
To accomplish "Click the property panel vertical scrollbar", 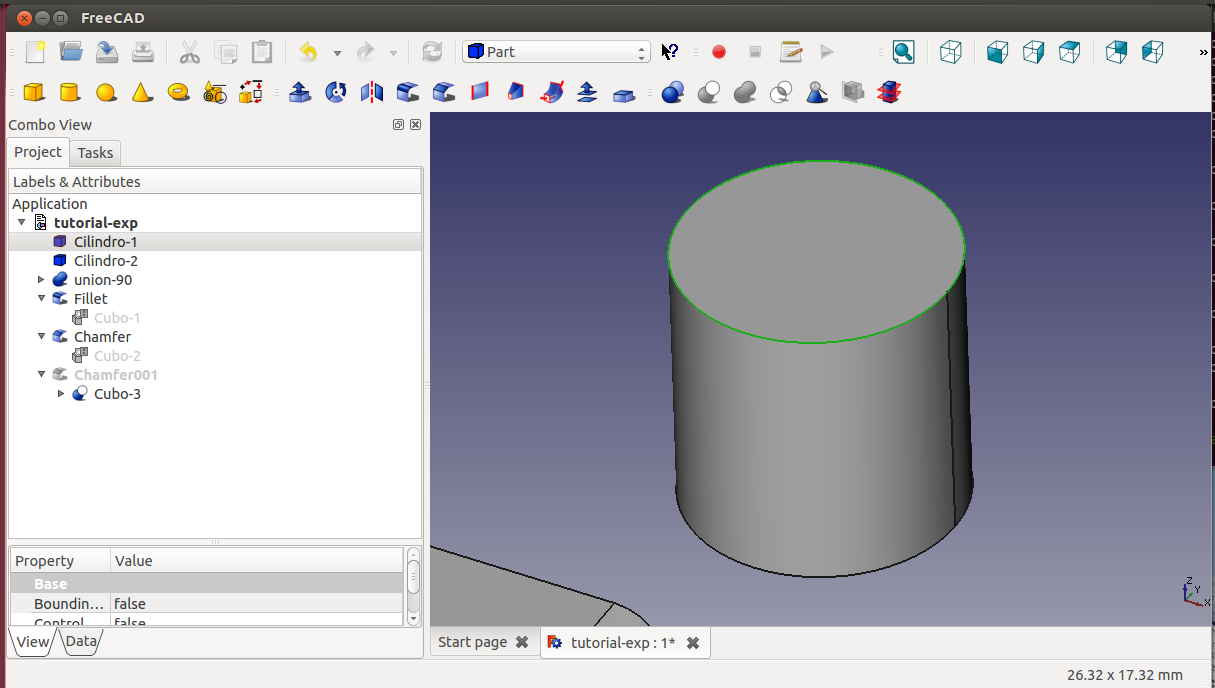I will 413,577.
